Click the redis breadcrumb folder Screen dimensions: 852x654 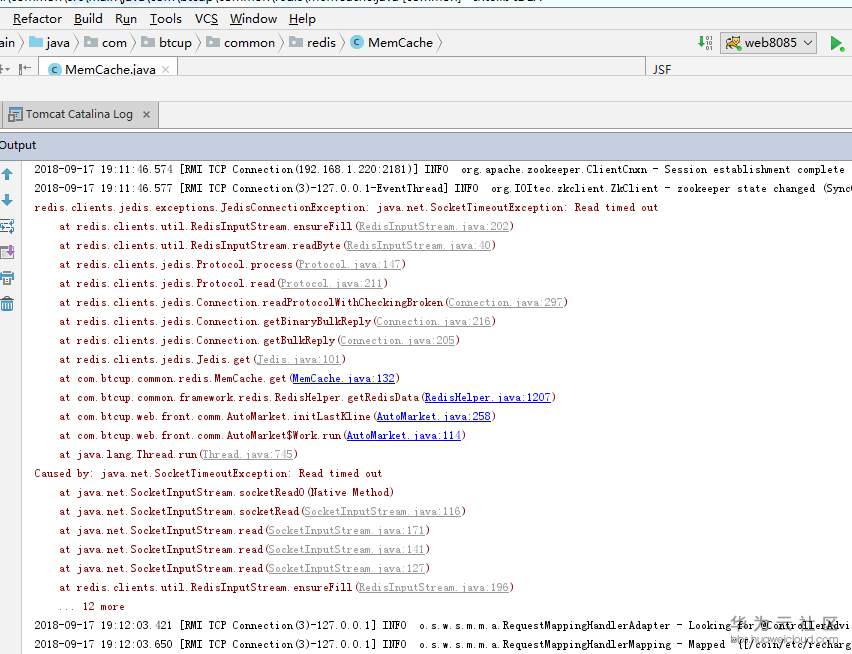(x=312, y=43)
